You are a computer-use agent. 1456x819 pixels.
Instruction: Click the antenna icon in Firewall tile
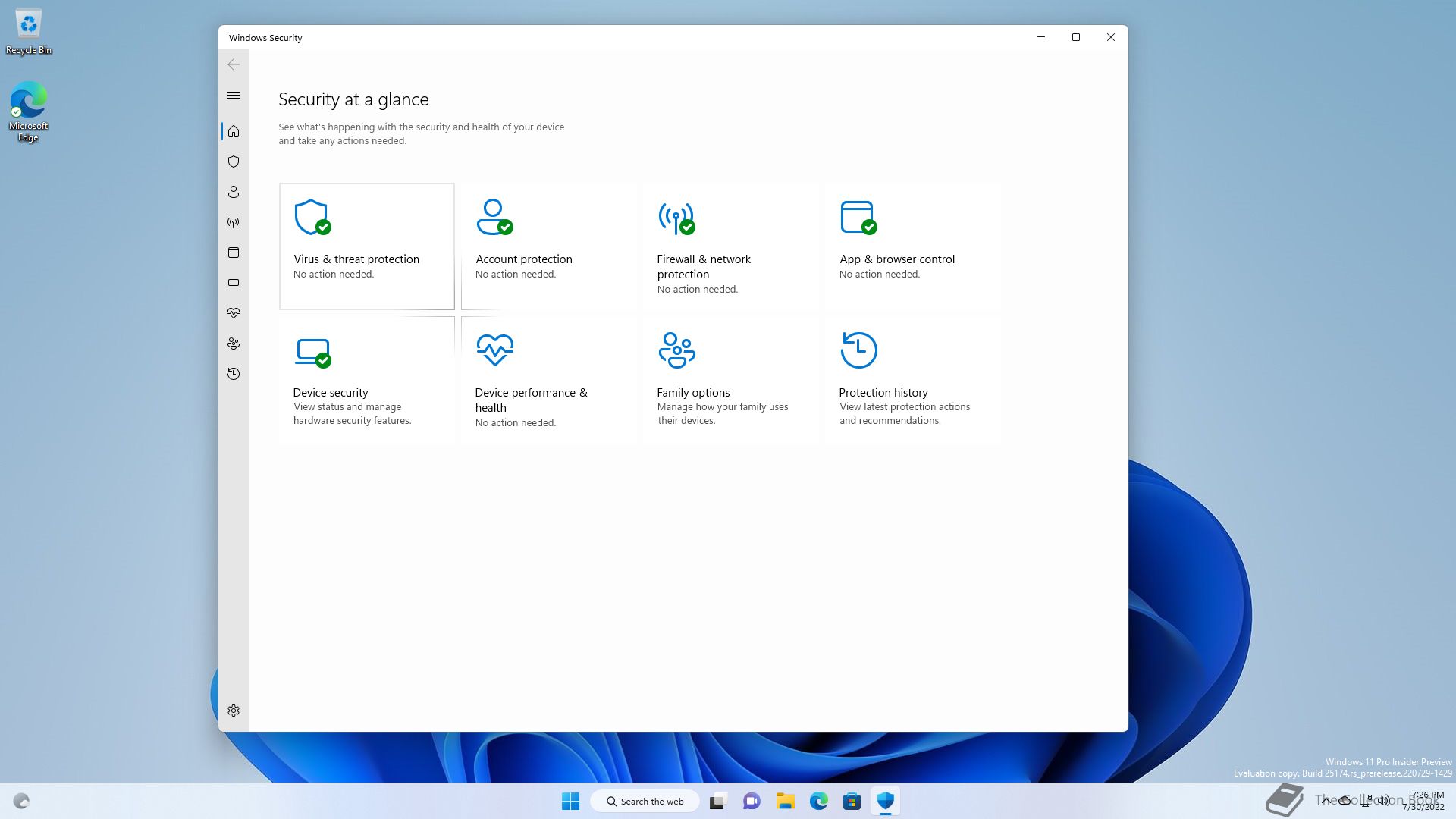tap(676, 218)
